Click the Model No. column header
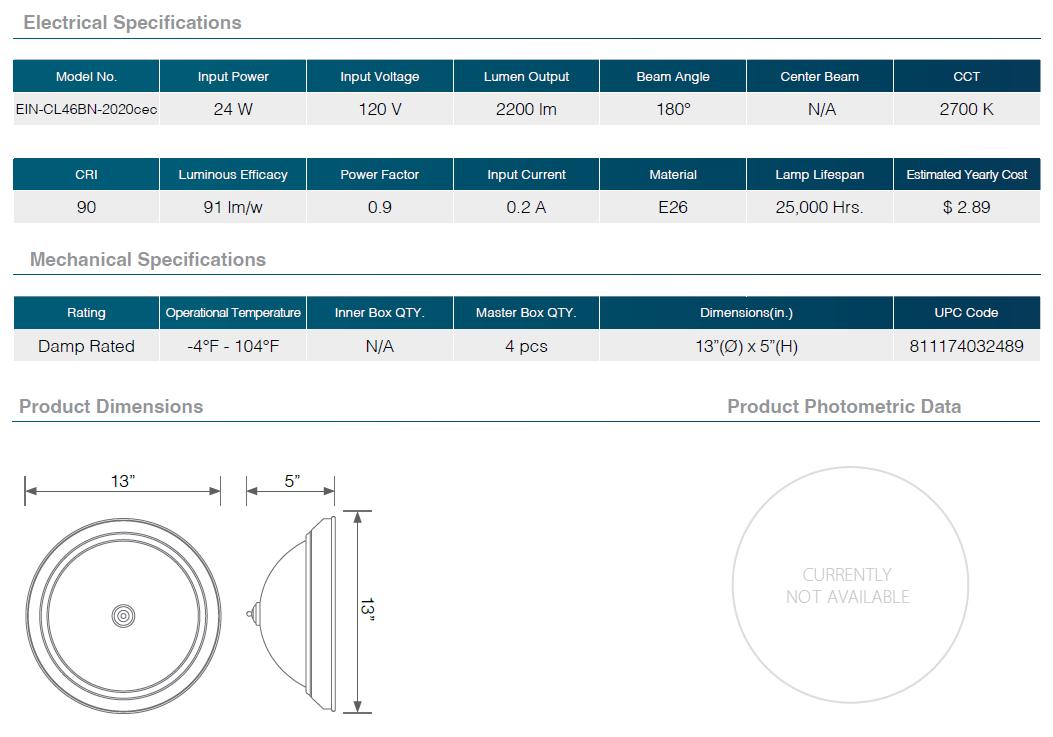Screen dimensions: 1053x737 [x=86, y=77]
